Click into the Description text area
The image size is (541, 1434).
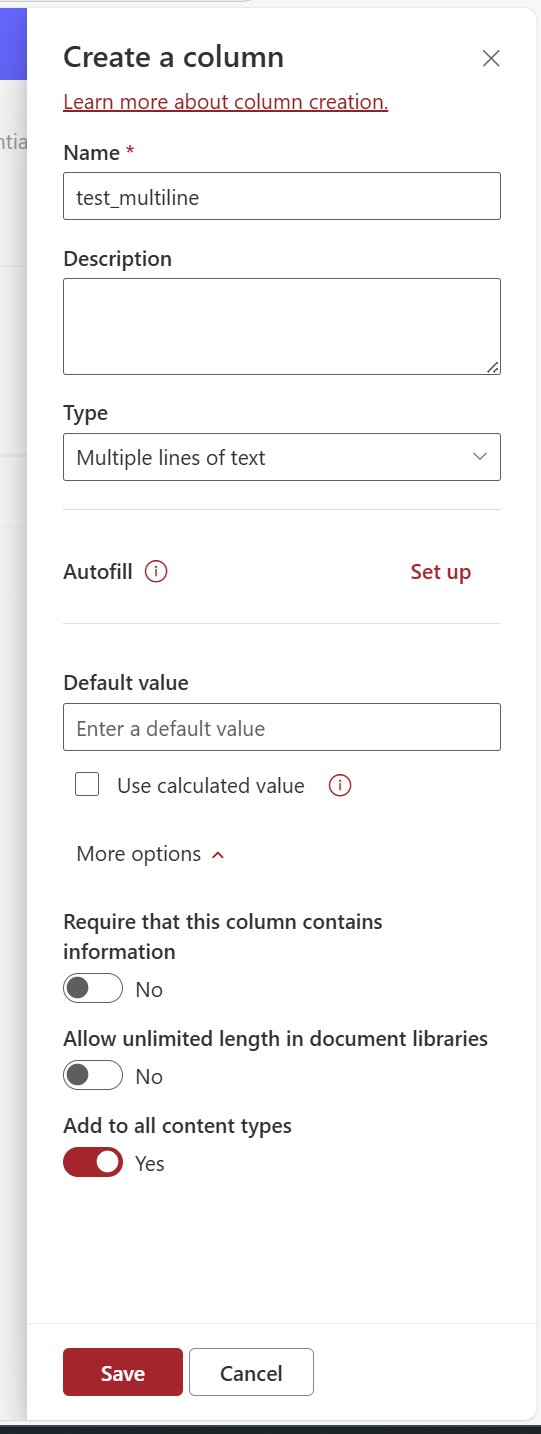282,326
